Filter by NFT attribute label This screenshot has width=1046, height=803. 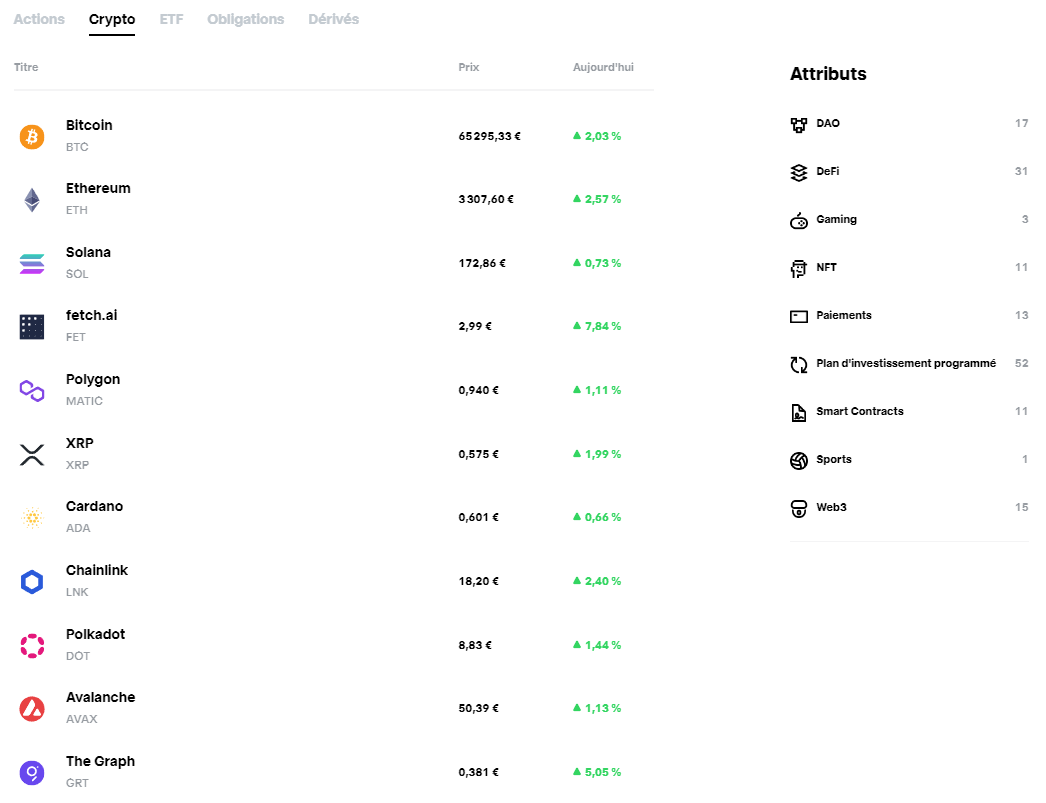pyautogui.click(x=827, y=267)
